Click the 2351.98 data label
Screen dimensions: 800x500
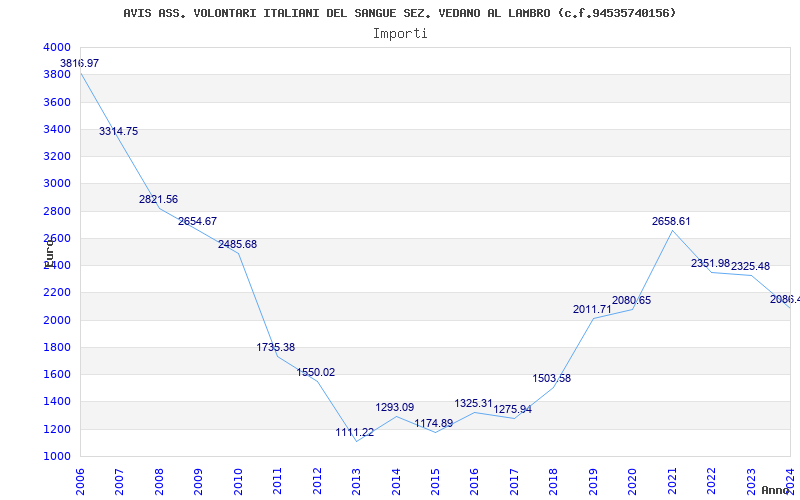pos(711,263)
